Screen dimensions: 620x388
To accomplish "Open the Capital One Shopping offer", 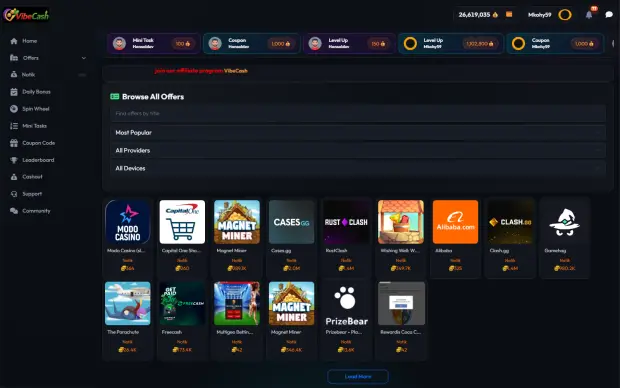I will (x=182, y=237).
